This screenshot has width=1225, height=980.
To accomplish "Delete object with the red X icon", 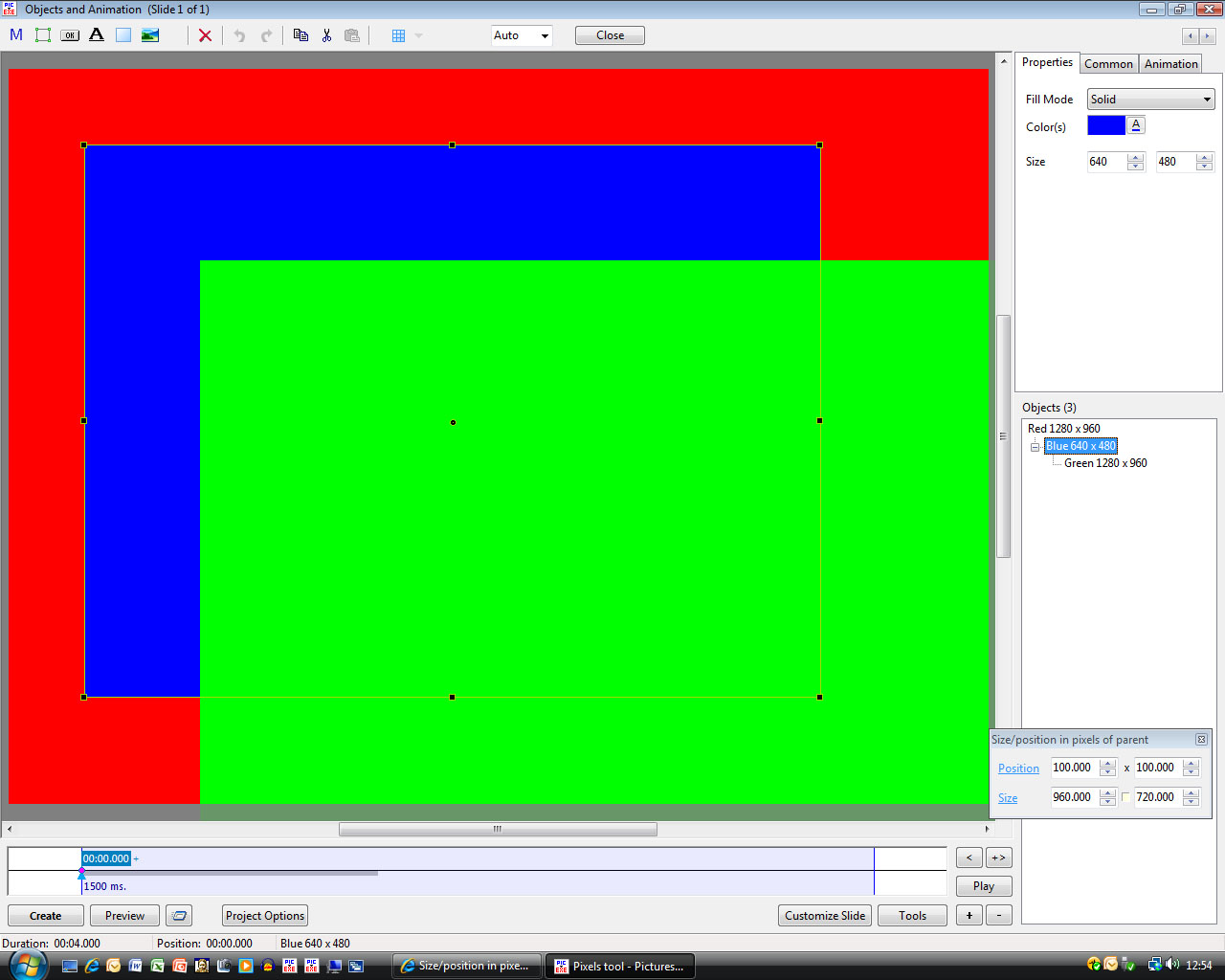I will point(205,35).
